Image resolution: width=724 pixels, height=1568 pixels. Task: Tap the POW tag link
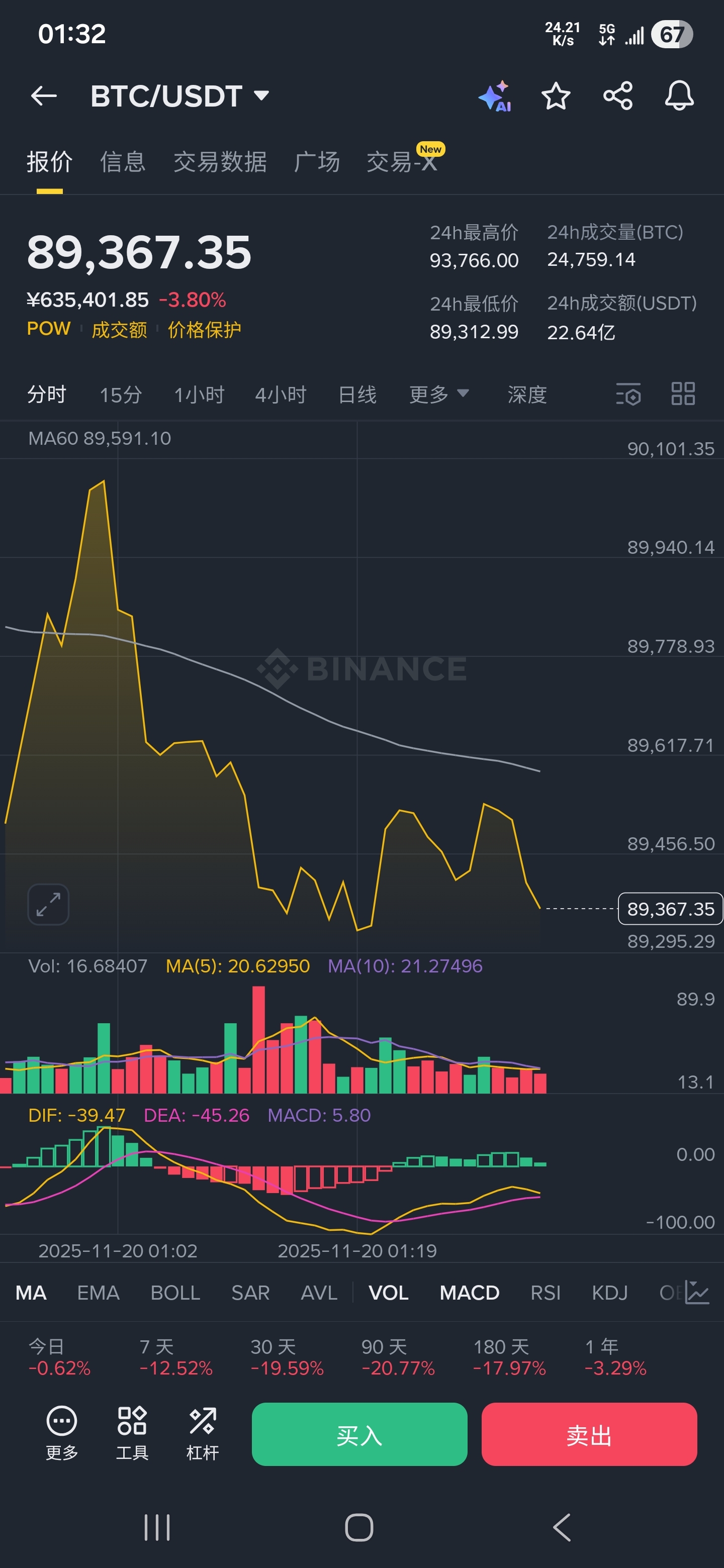(49, 329)
